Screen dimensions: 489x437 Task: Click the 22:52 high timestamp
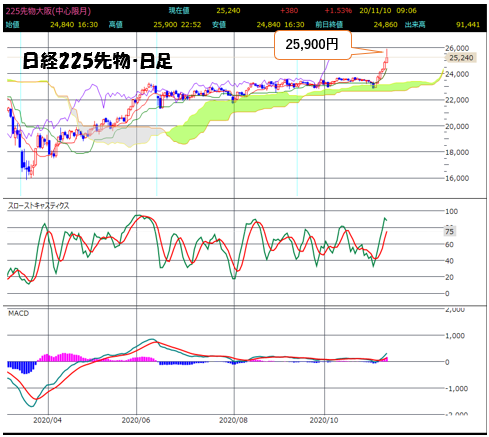pyautogui.click(x=191, y=25)
